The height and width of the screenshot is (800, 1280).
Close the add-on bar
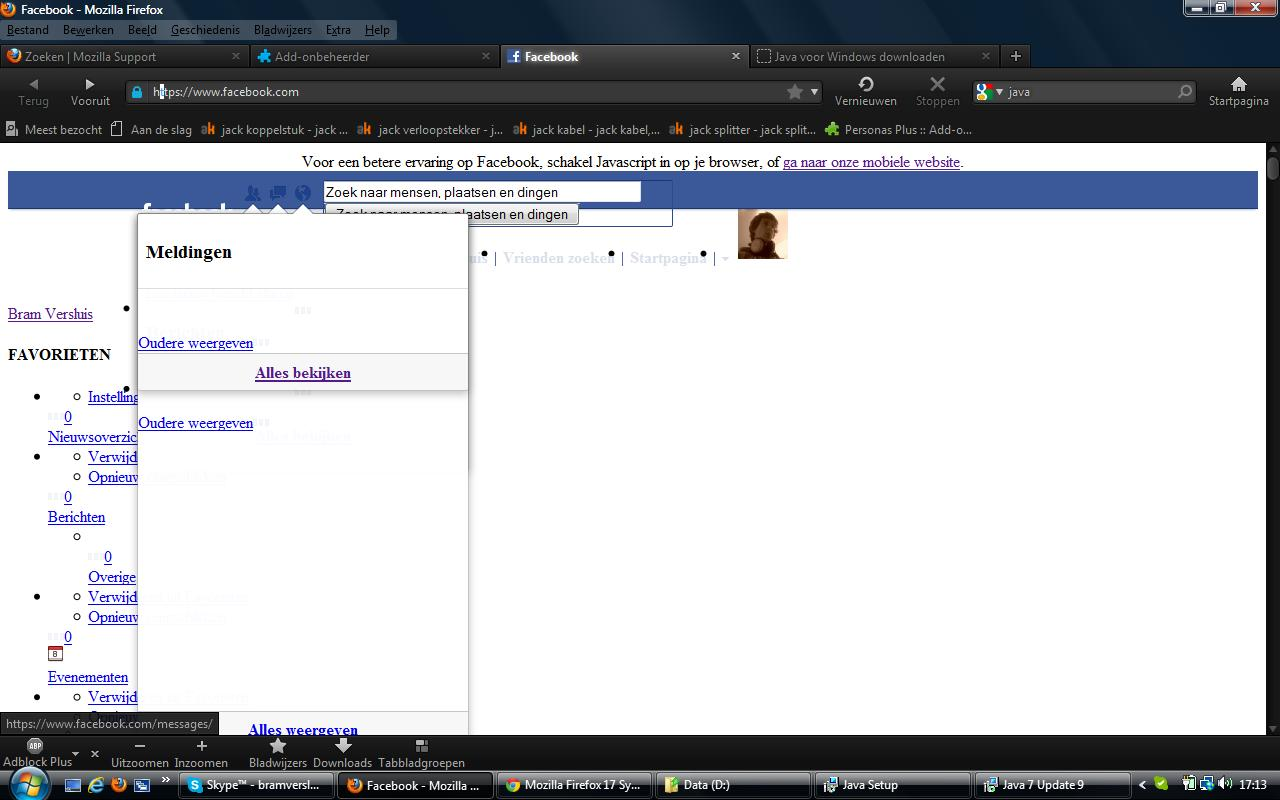coord(95,754)
